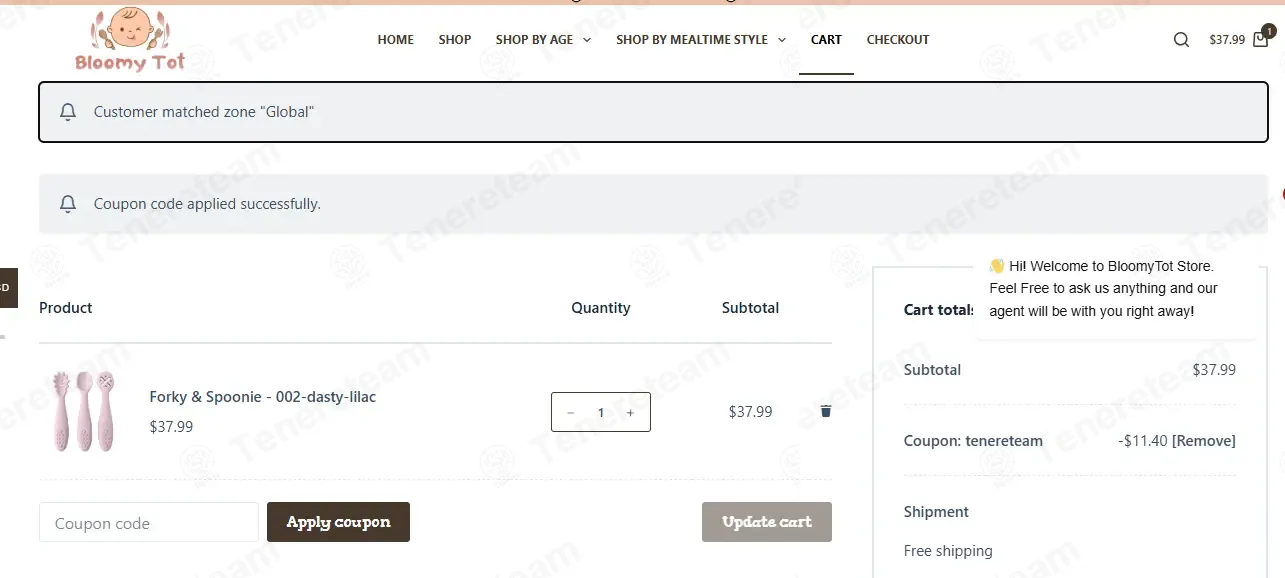Open the search magnifier icon

[x=1181, y=40]
